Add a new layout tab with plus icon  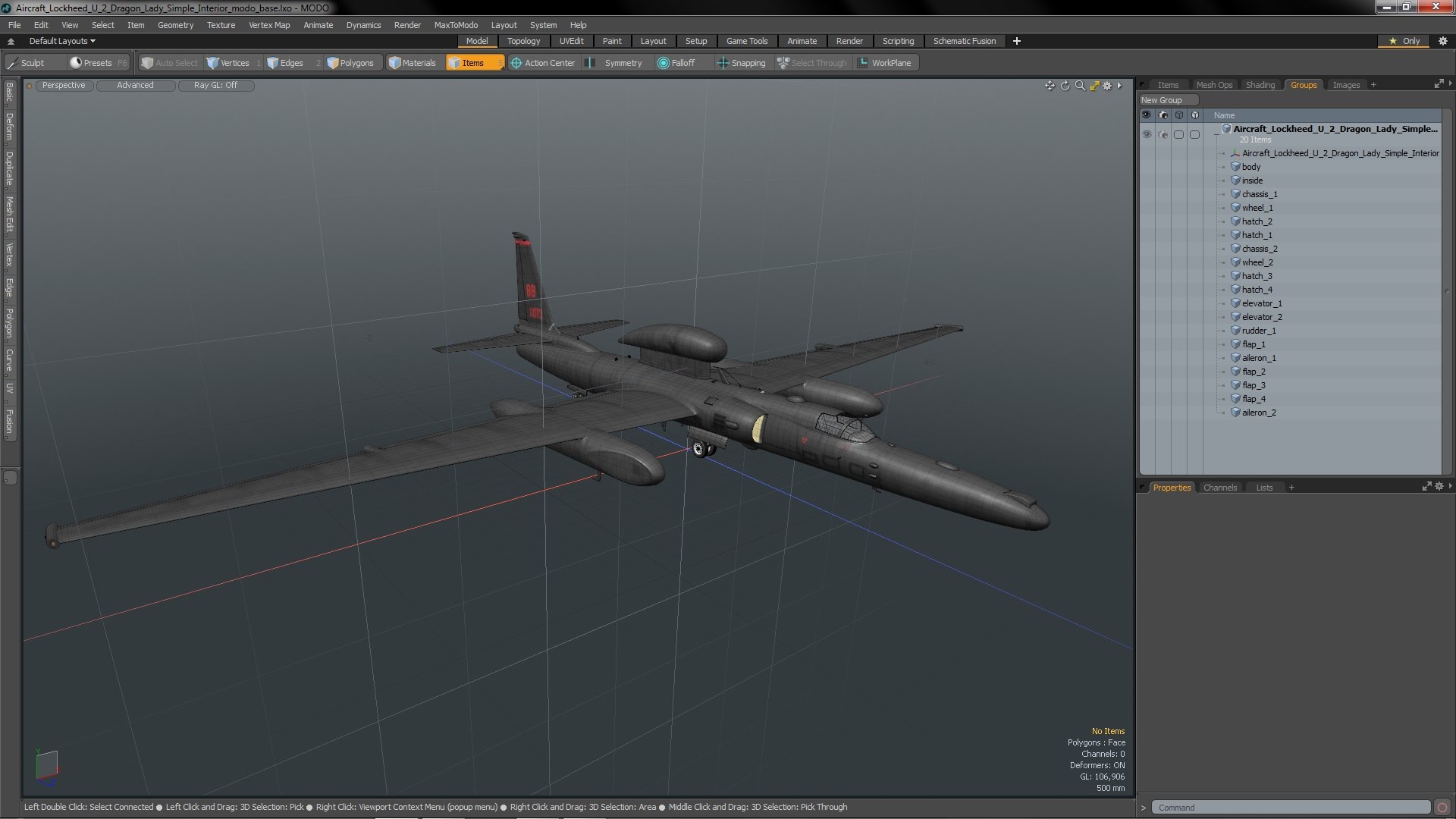tap(1016, 41)
